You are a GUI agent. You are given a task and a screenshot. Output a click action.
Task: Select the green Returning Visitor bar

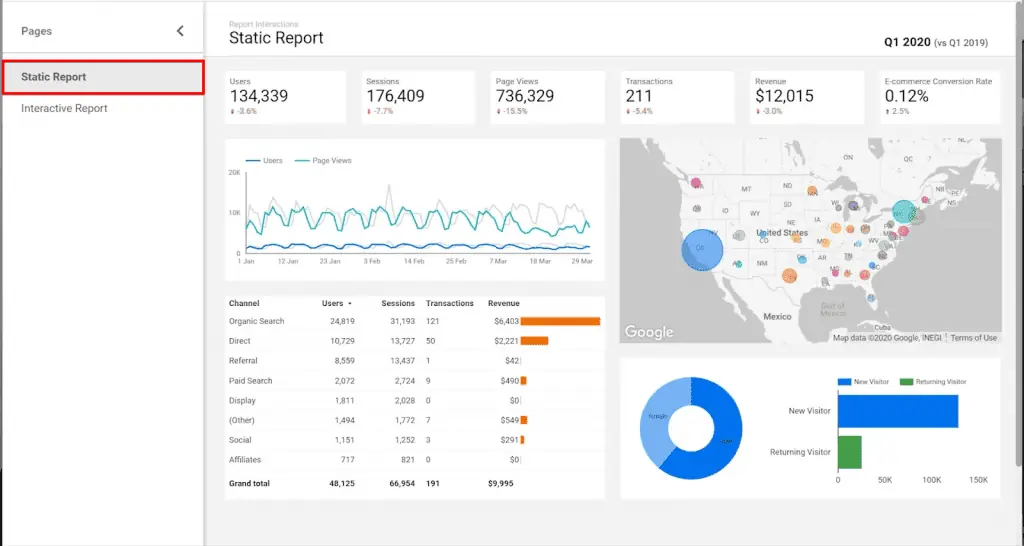coord(849,452)
